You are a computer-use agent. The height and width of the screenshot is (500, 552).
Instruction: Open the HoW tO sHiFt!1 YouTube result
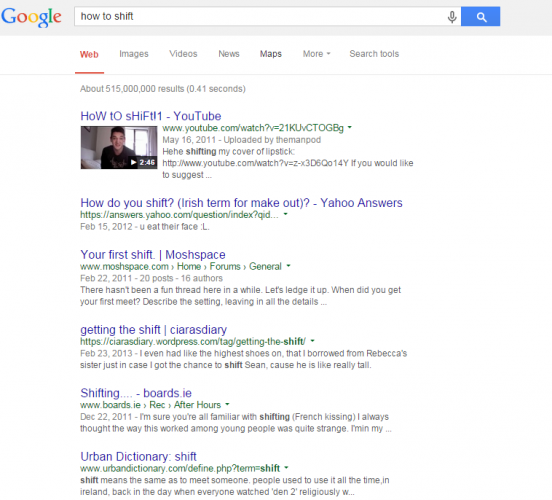tap(151, 116)
